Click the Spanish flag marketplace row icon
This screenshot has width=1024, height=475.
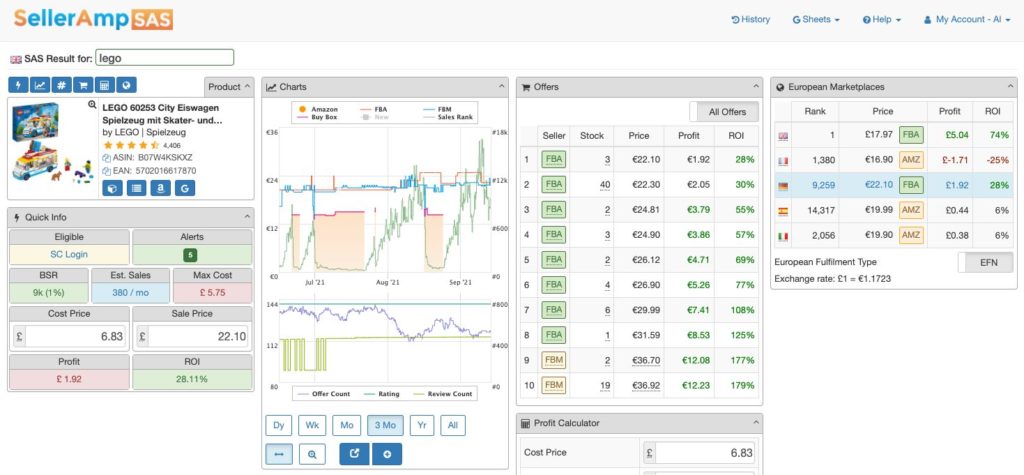784,211
